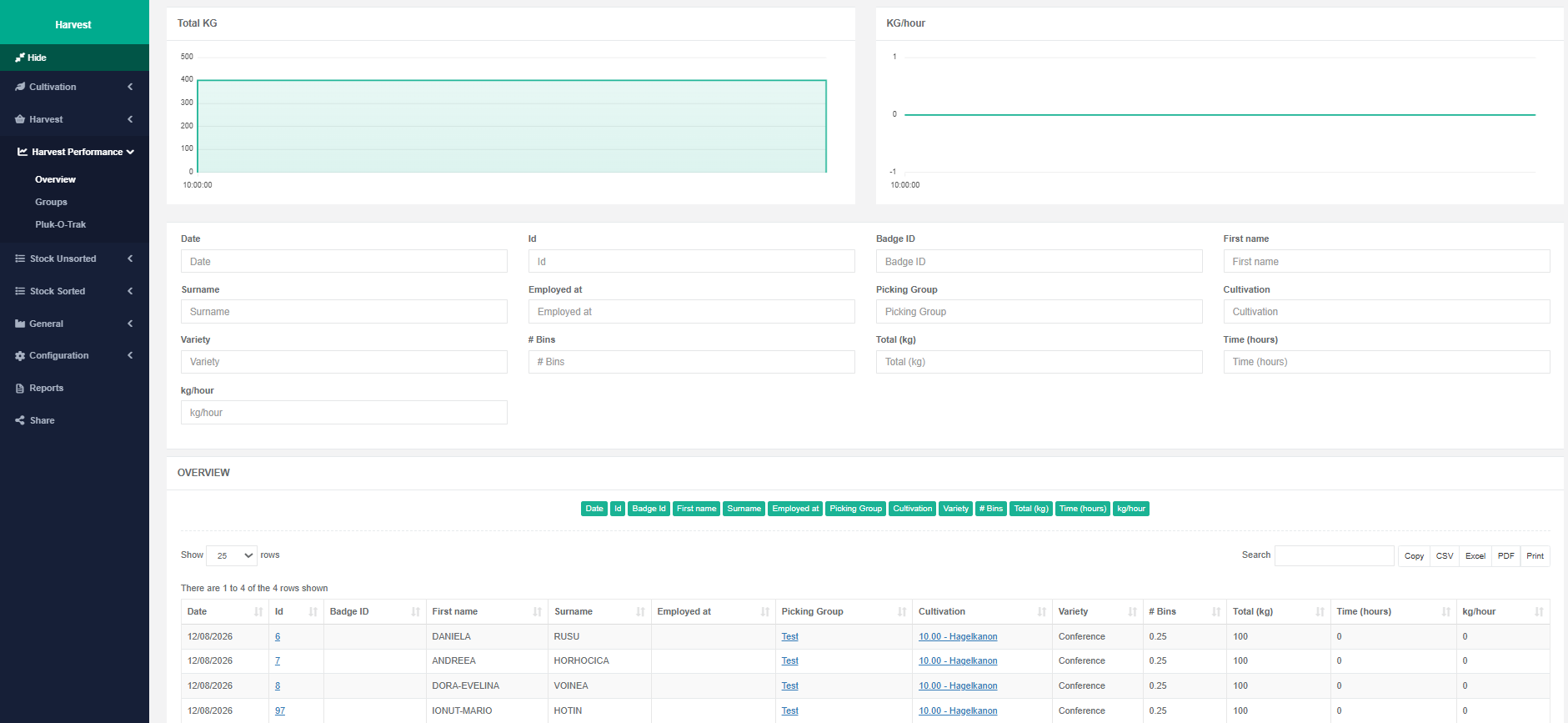Open picking group Test link for DANIELA
This screenshot has height=723, width=1568.
789,637
